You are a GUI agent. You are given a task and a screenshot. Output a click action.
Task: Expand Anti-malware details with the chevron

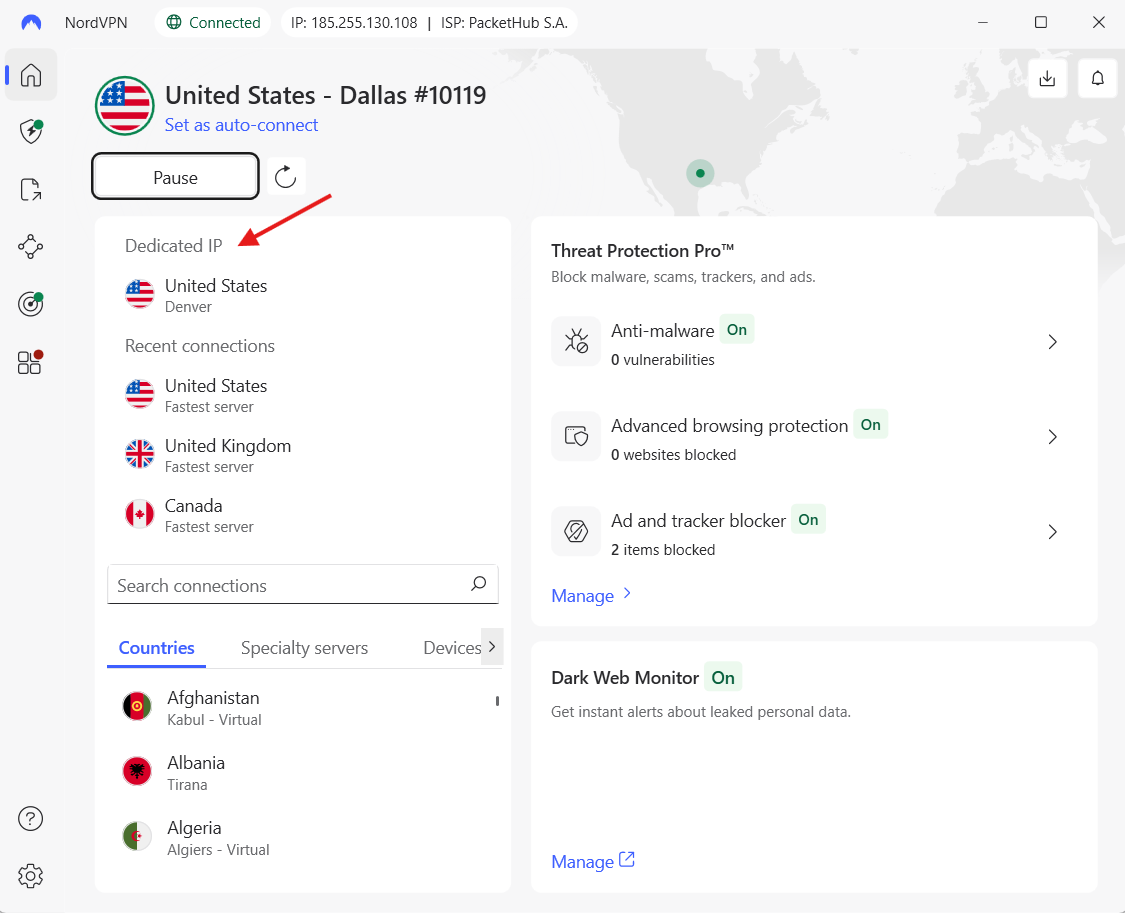point(1052,341)
